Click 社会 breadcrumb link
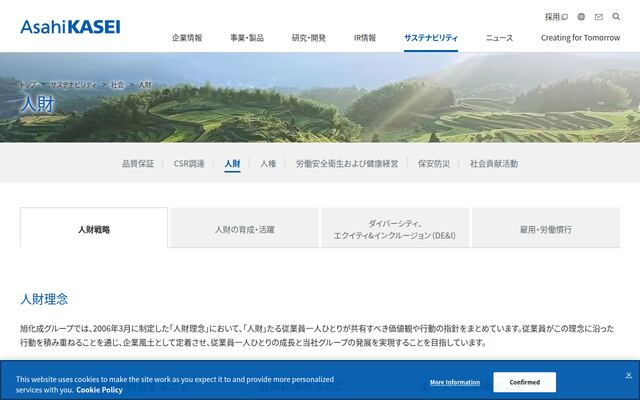640x400 pixels. coord(117,85)
